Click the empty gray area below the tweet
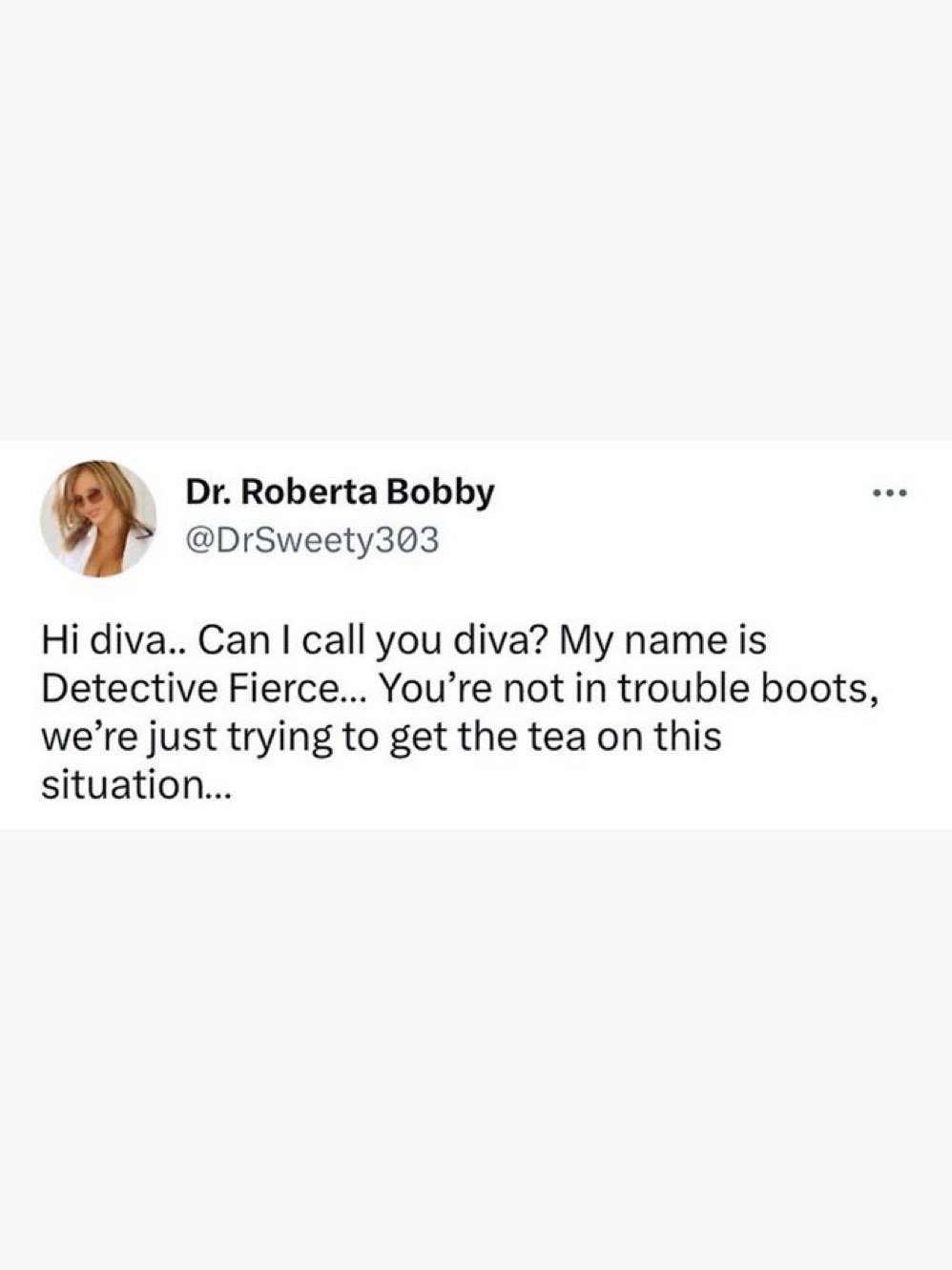Screen dimensions: 952x1270 pos(476,1050)
